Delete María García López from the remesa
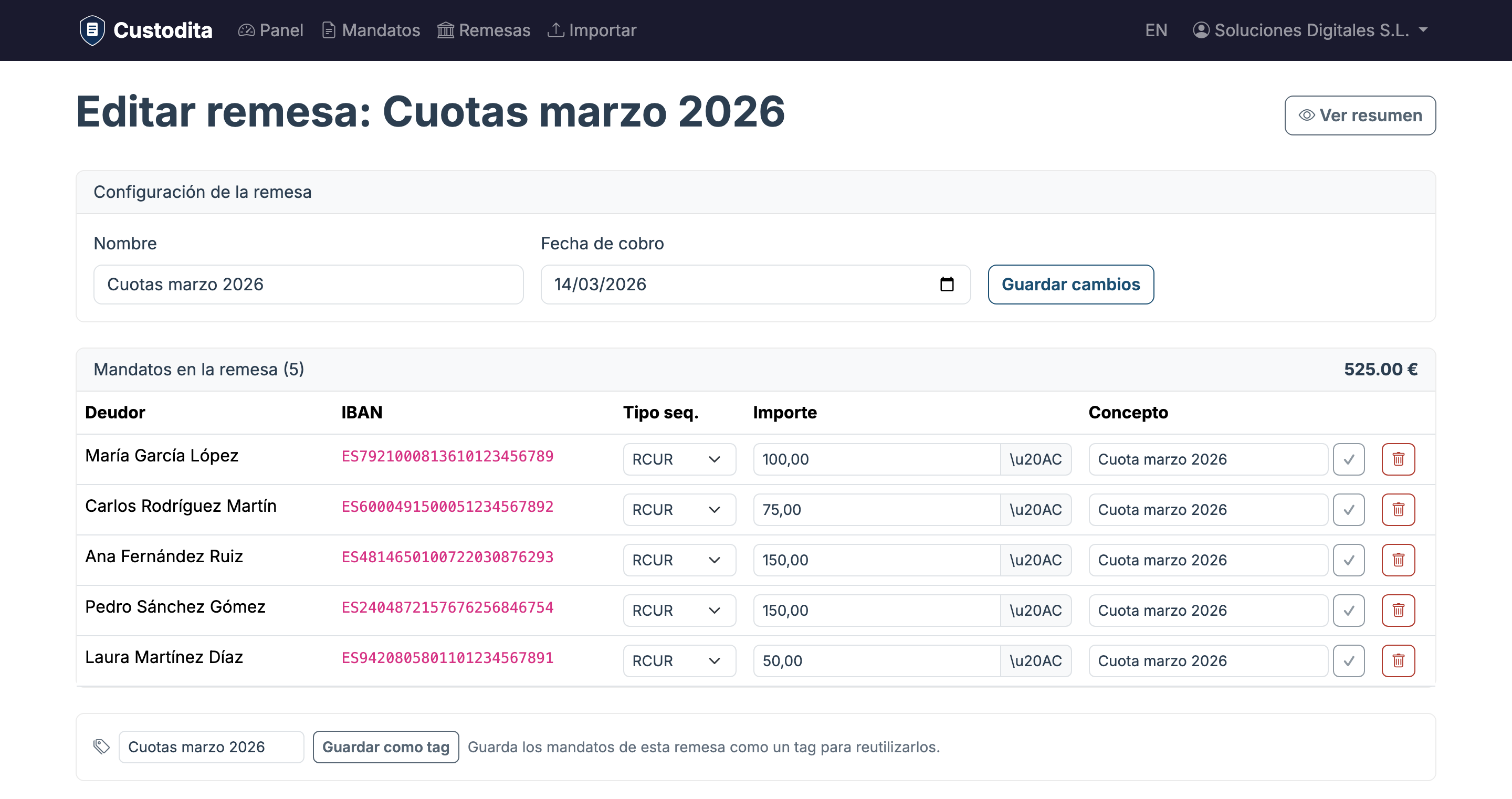Image resolution: width=1512 pixels, height=799 pixels. [x=1398, y=459]
